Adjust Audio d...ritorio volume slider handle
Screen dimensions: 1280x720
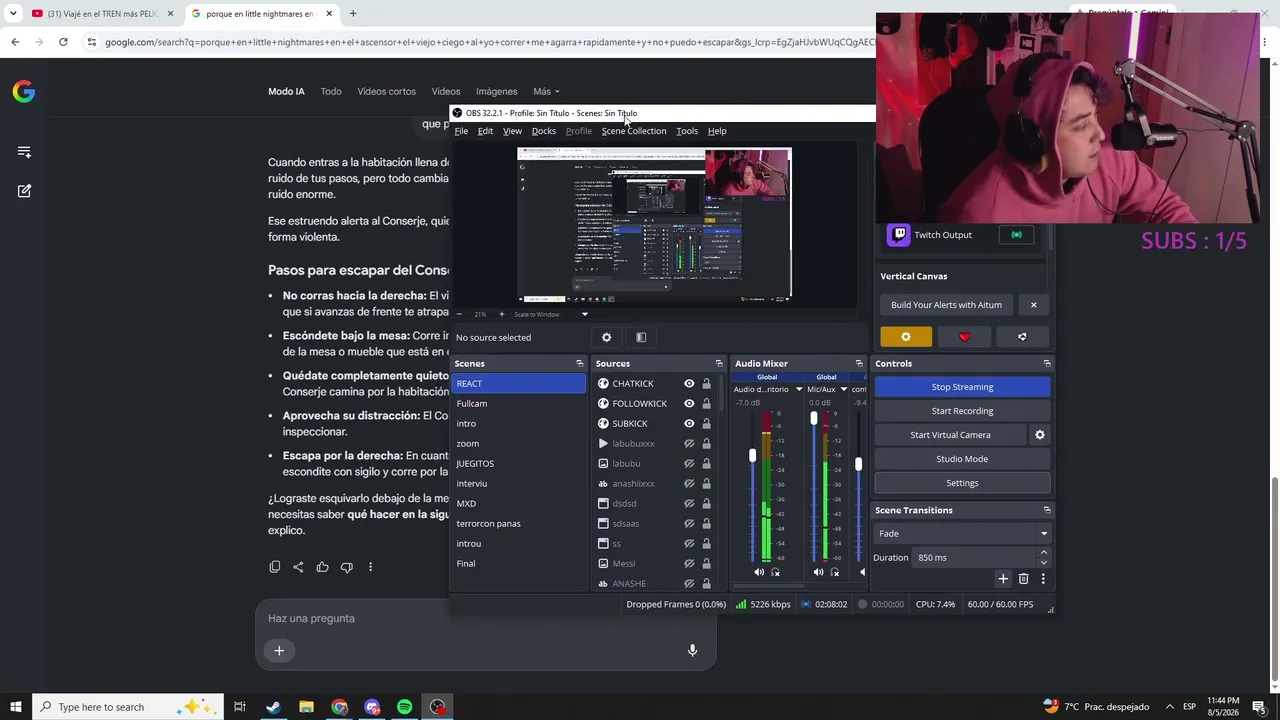coord(753,456)
